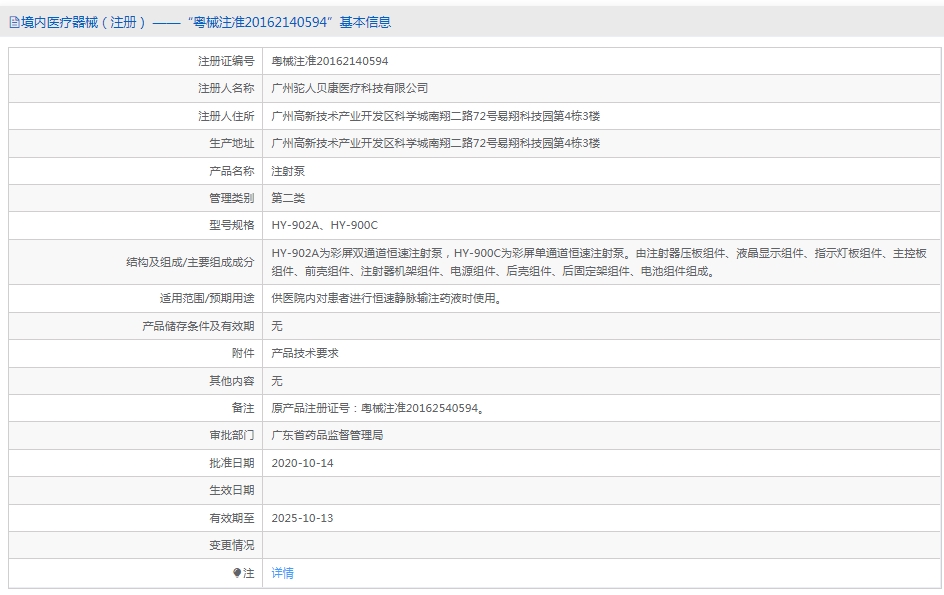Select registrant name 广州驼人贝康医疗科技有限公司
This screenshot has width=944, height=595.
[350, 89]
